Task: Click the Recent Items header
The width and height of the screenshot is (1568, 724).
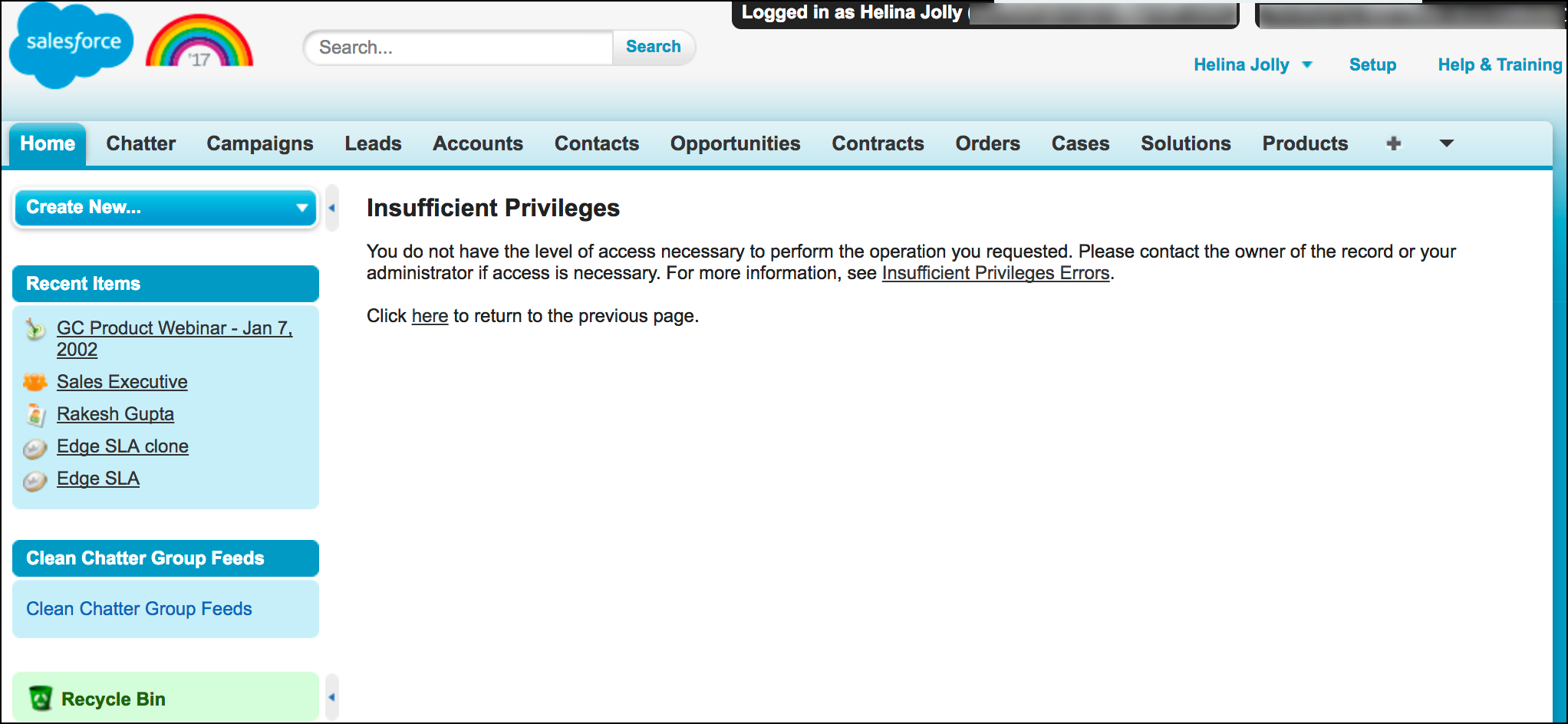Action: [166, 284]
